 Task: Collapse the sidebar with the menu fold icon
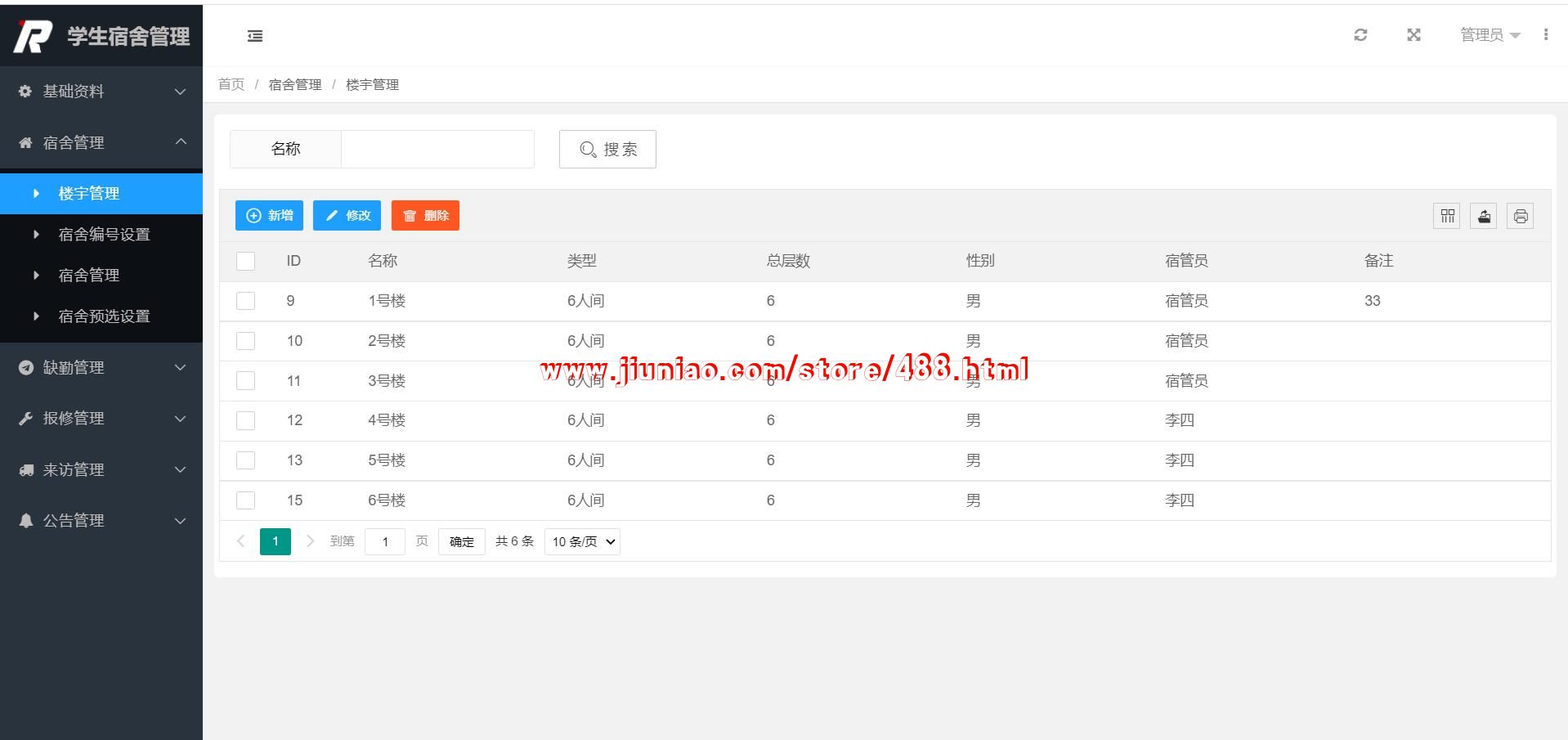point(255,36)
